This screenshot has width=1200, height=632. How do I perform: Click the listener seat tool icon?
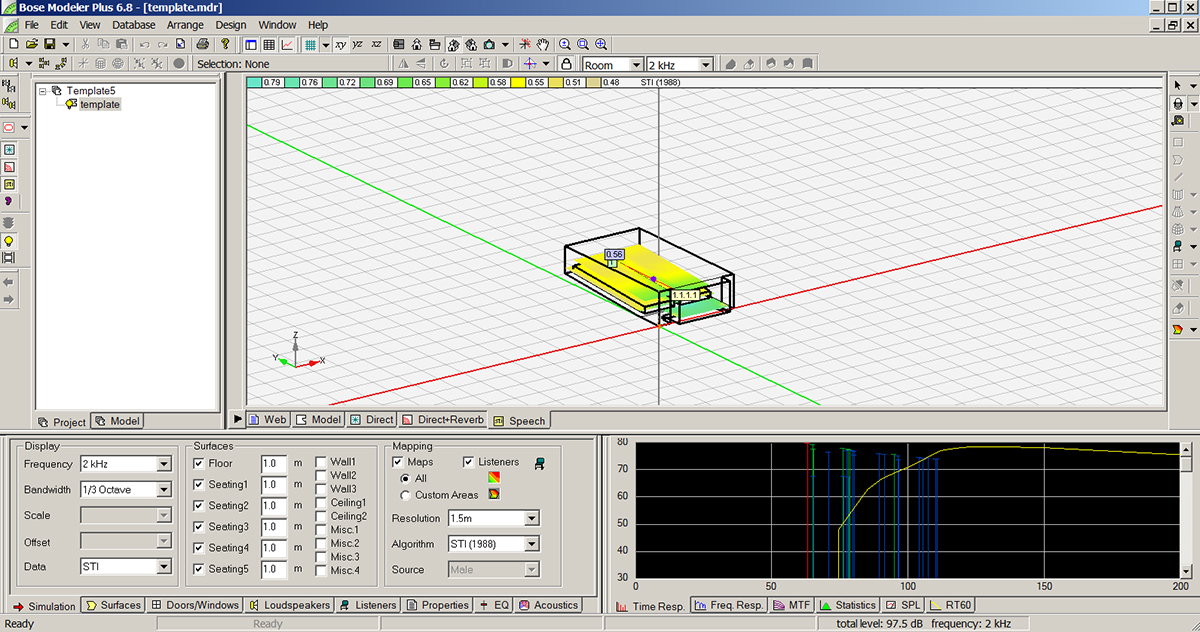tap(1178, 246)
